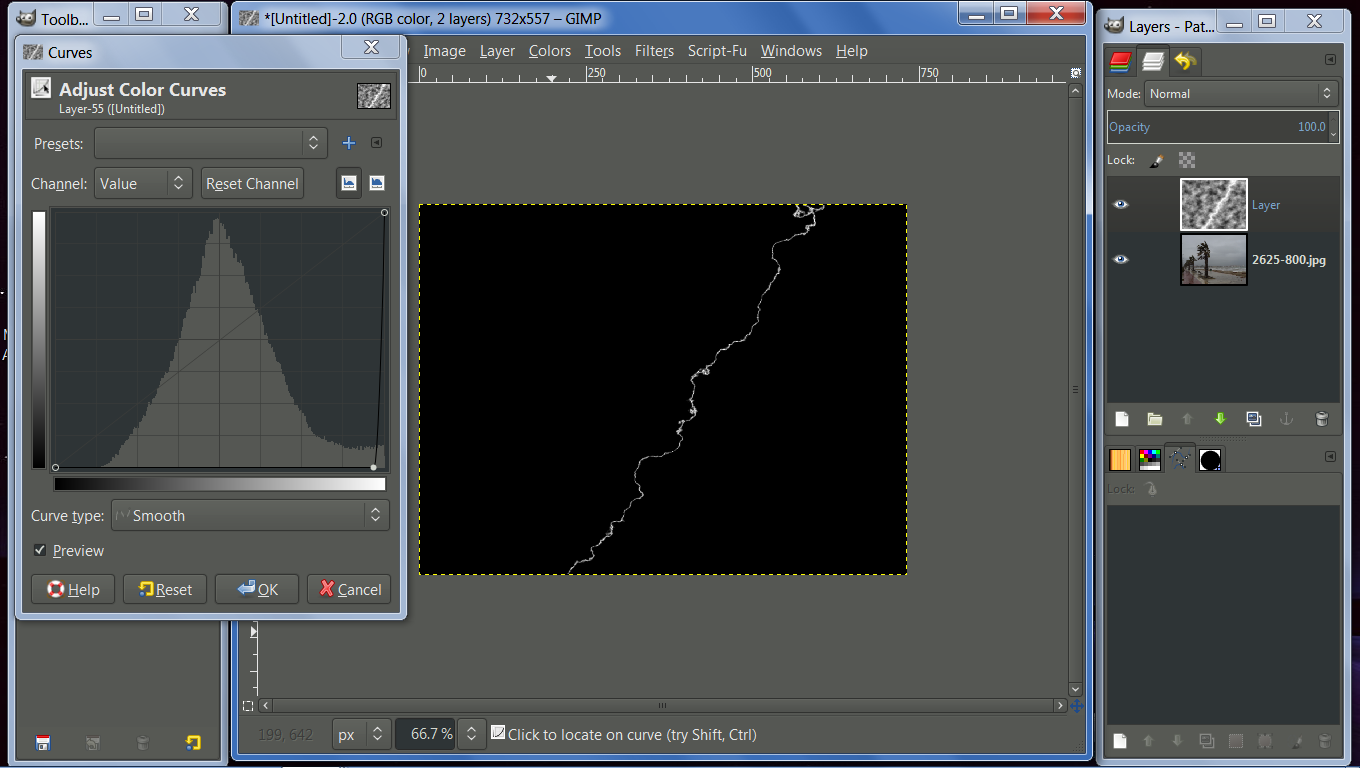
Task: Delete the selected layer with trash icon
Action: click(x=1321, y=419)
